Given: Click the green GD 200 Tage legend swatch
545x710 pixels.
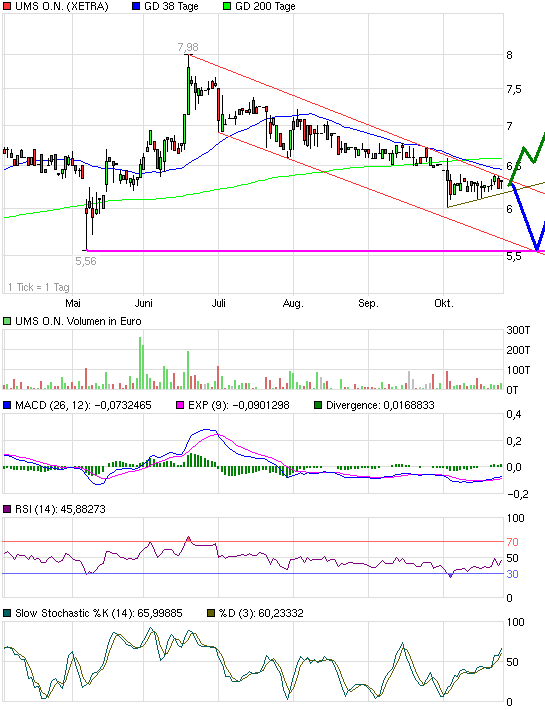Looking at the screenshot, I should pyautogui.click(x=227, y=6).
